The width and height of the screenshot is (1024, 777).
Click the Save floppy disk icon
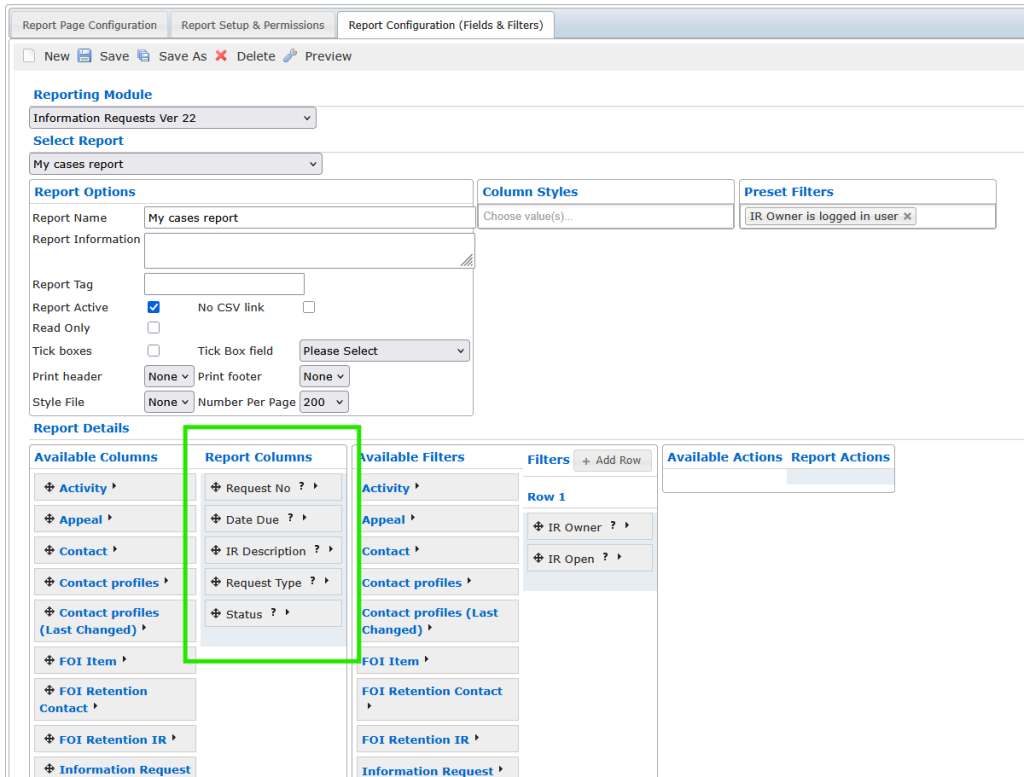pyautogui.click(x=85, y=56)
